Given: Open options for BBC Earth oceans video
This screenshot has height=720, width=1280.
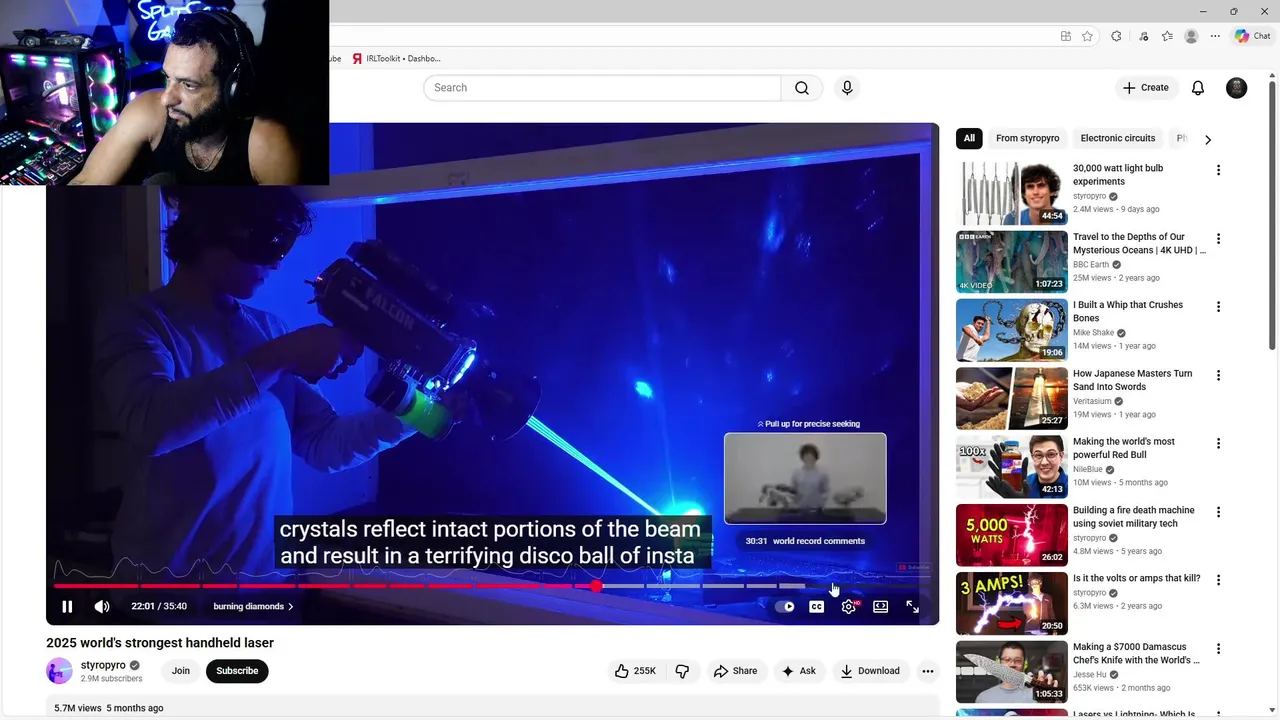Looking at the screenshot, I should [1218, 239].
